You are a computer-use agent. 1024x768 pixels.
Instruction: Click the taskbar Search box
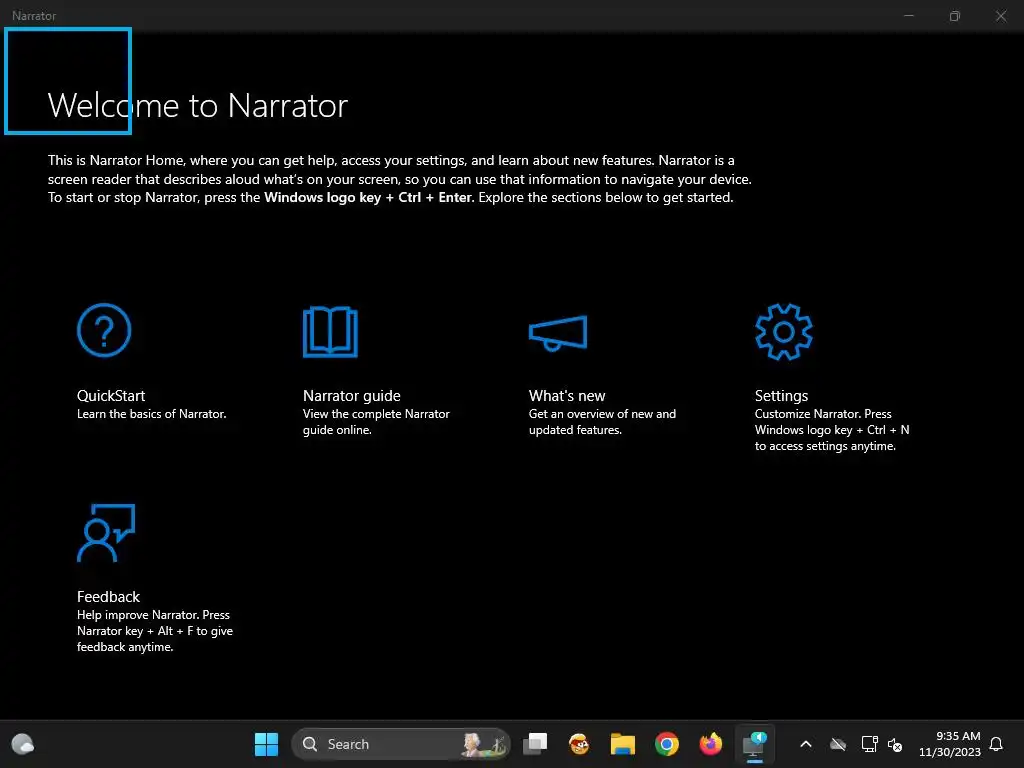(401, 744)
